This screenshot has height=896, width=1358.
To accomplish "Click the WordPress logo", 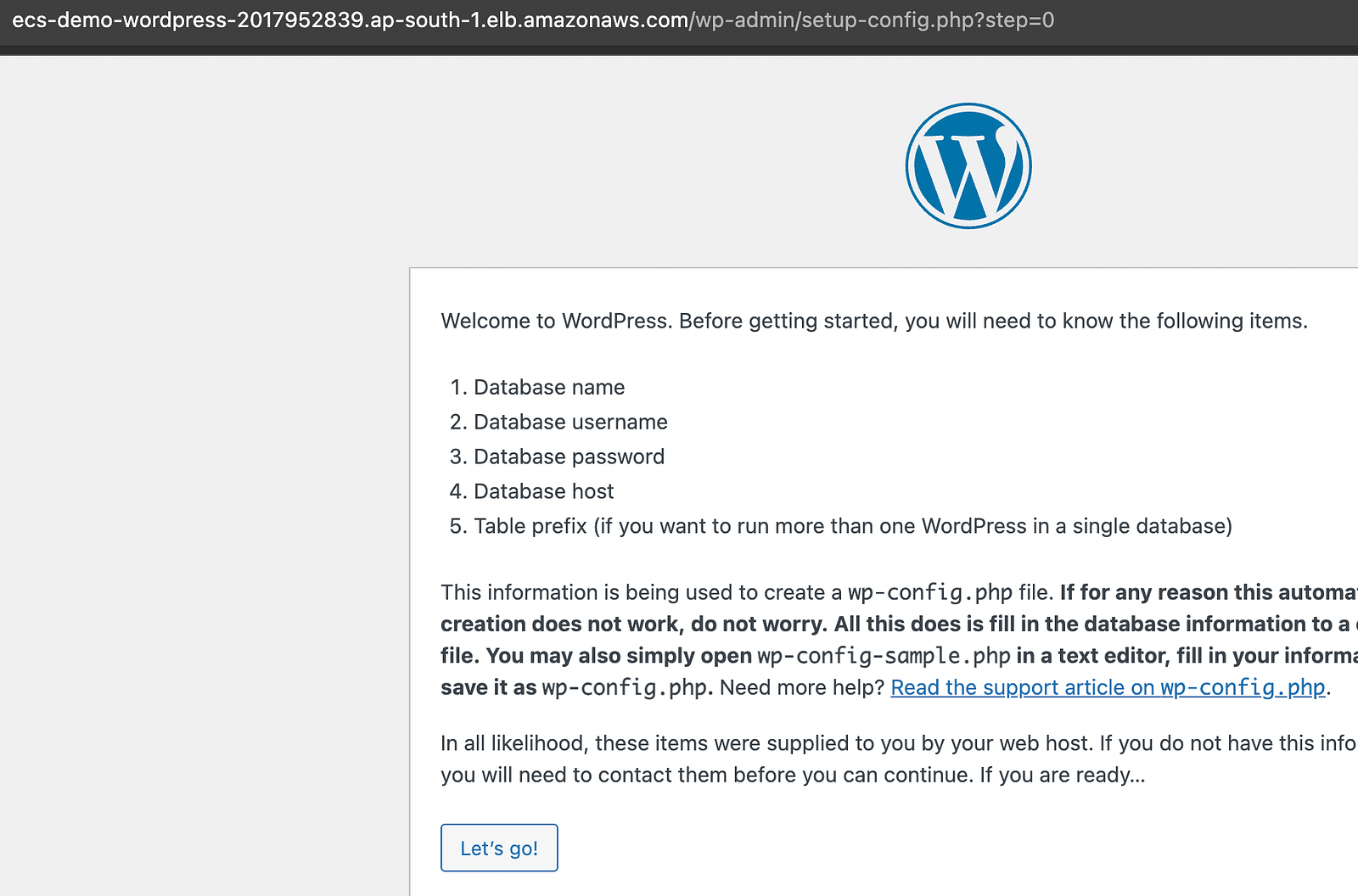I will pyautogui.click(x=968, y=165).
